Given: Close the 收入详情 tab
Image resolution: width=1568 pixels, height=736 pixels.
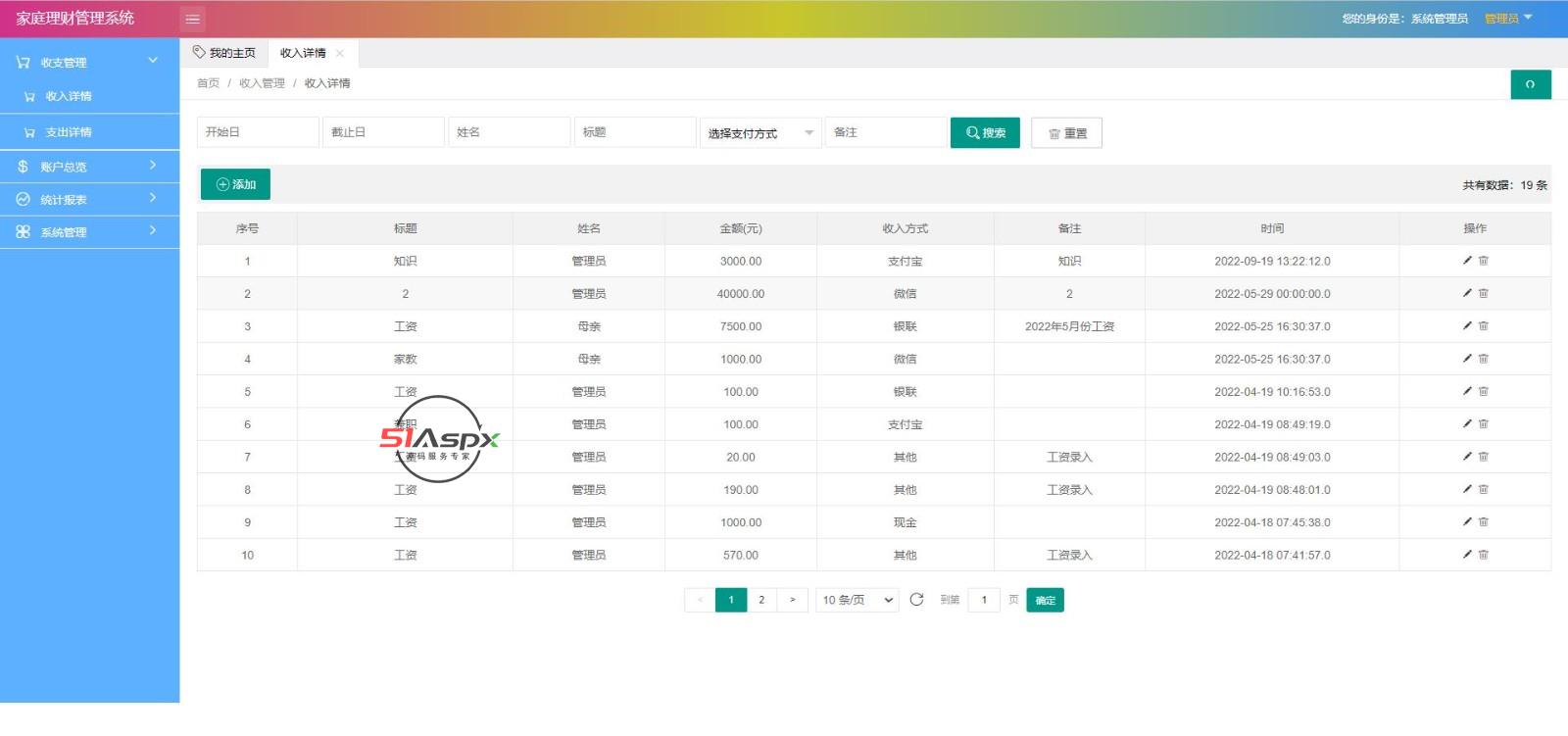Looking at the screenshot, I should [x=340, y=54].
